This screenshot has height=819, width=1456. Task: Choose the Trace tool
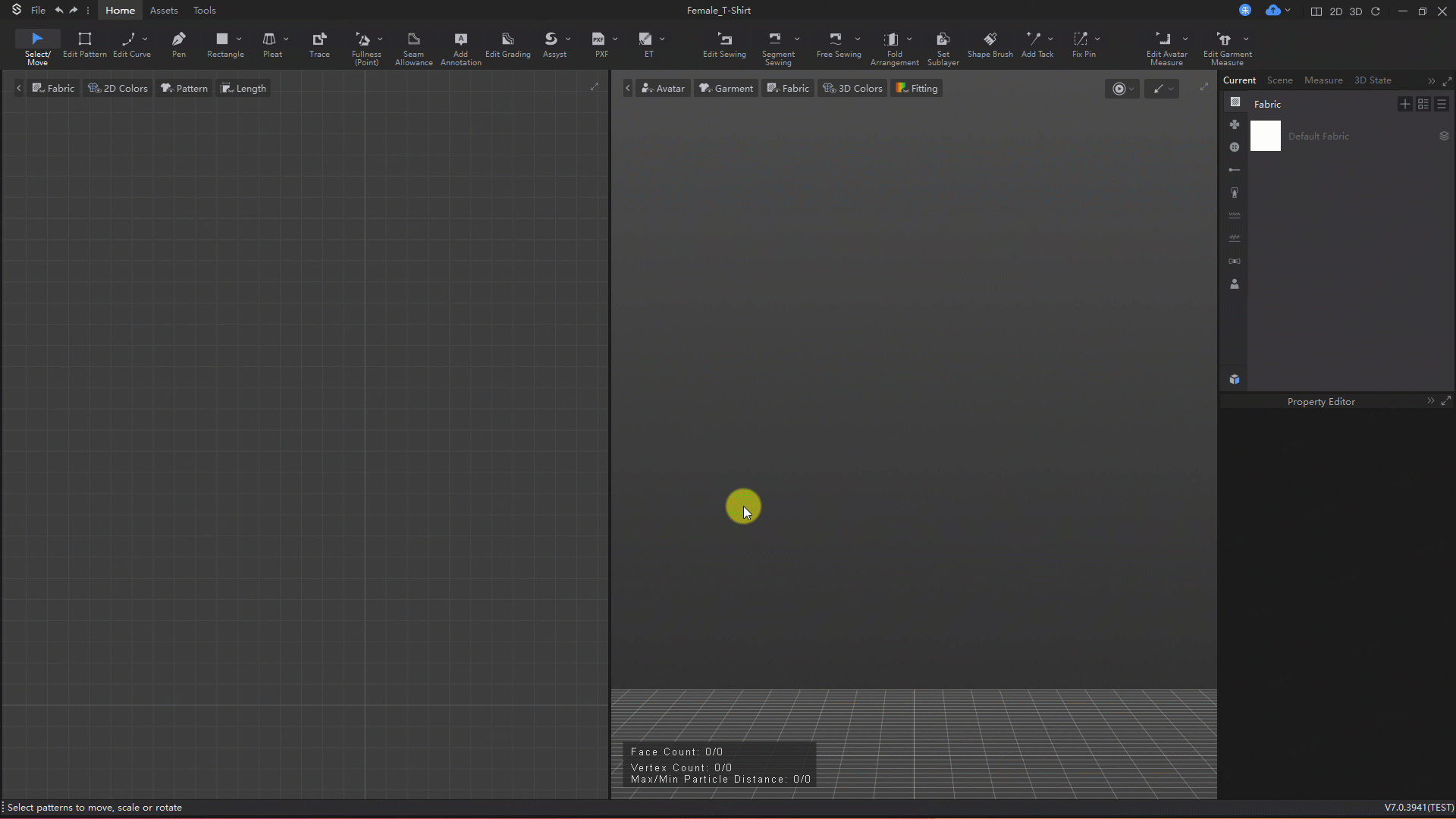(319, 44)
